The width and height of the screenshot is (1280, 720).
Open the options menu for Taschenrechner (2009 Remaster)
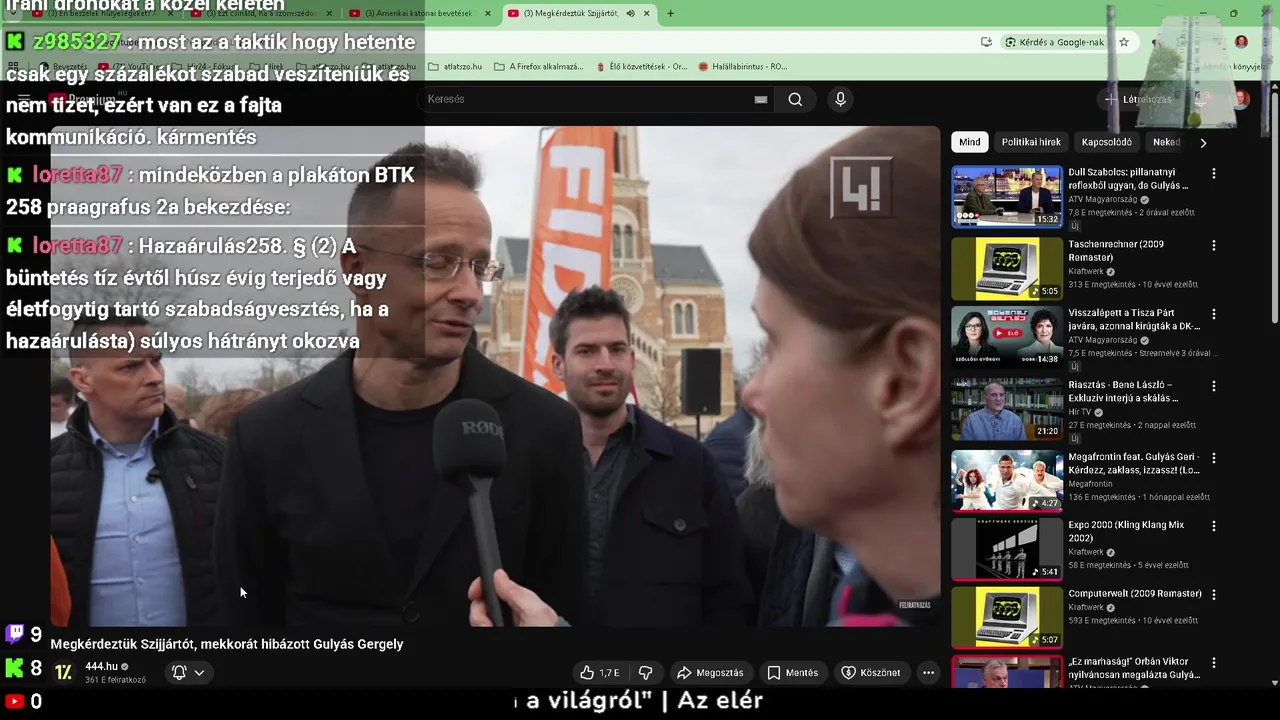click(1214, 245)
